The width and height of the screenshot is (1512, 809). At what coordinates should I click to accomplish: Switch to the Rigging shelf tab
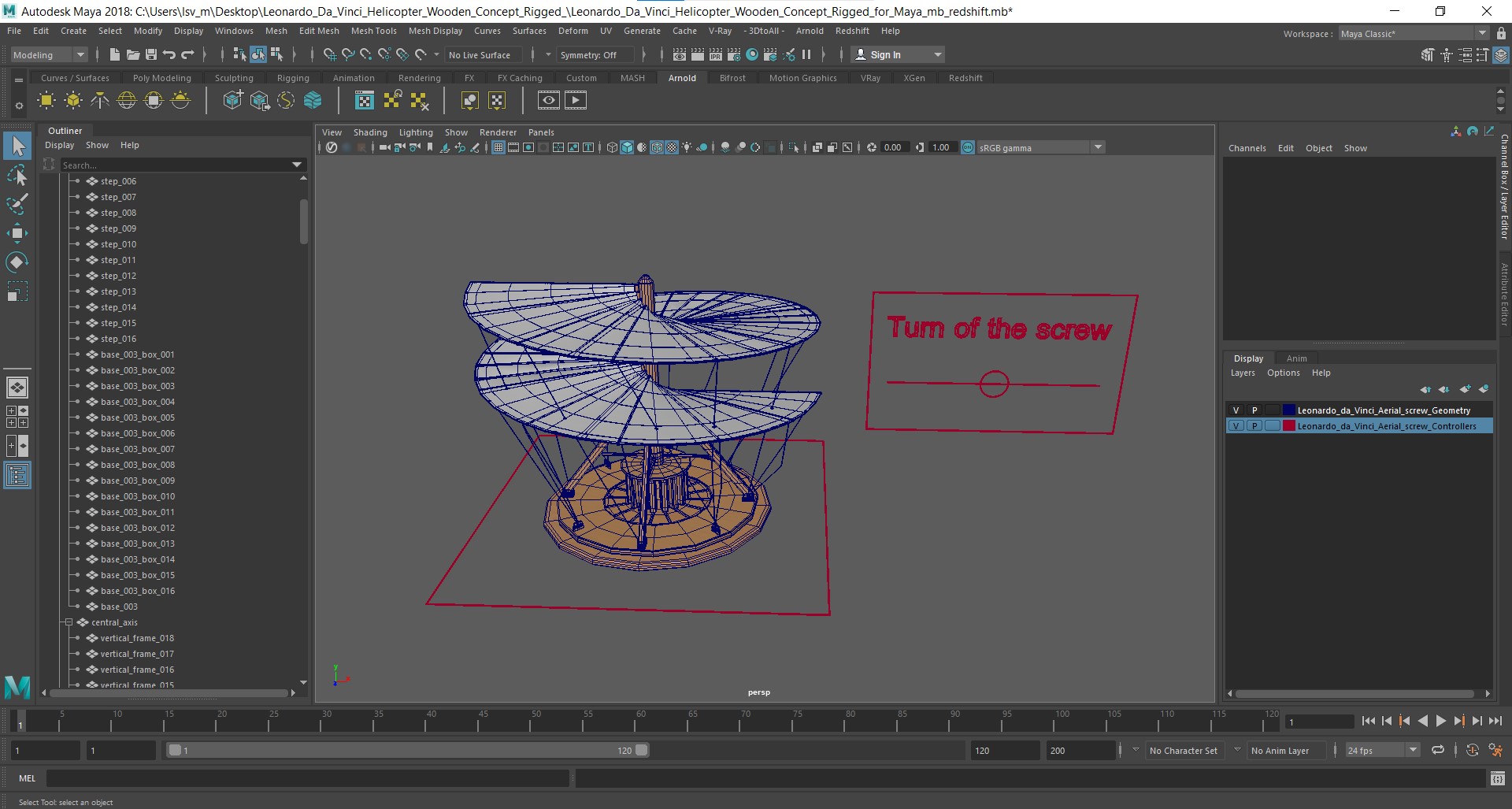[x=293, y=78]
